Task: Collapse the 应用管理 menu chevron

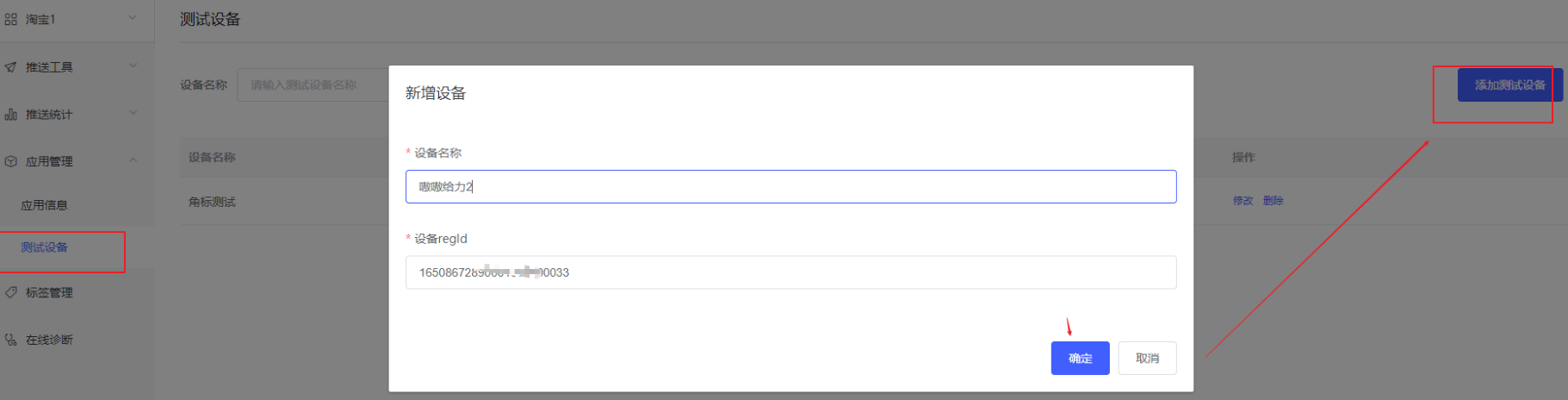Action: click(133, 160)
